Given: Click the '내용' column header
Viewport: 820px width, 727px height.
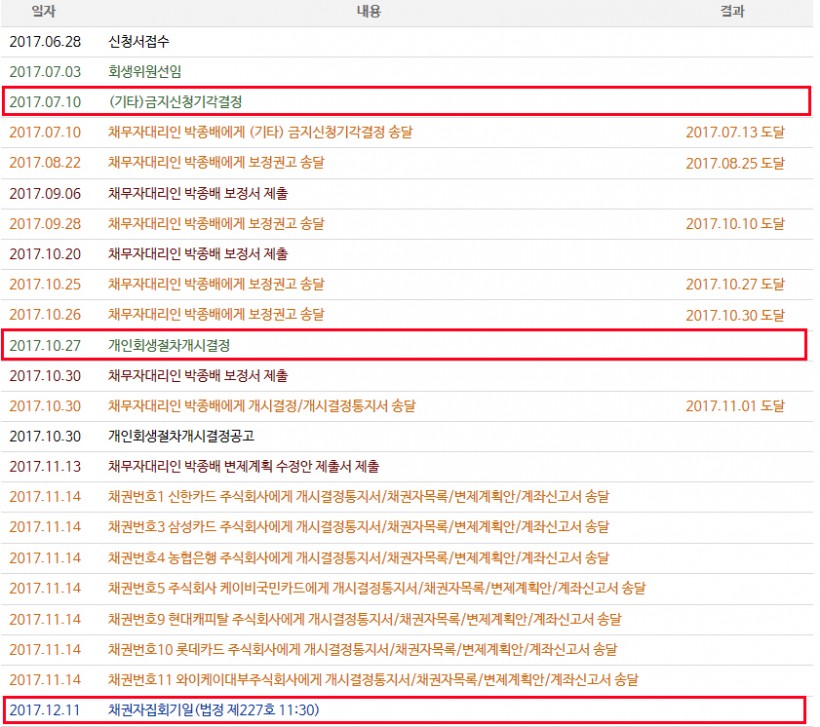Looking at the screenshot, I should 369,11.
